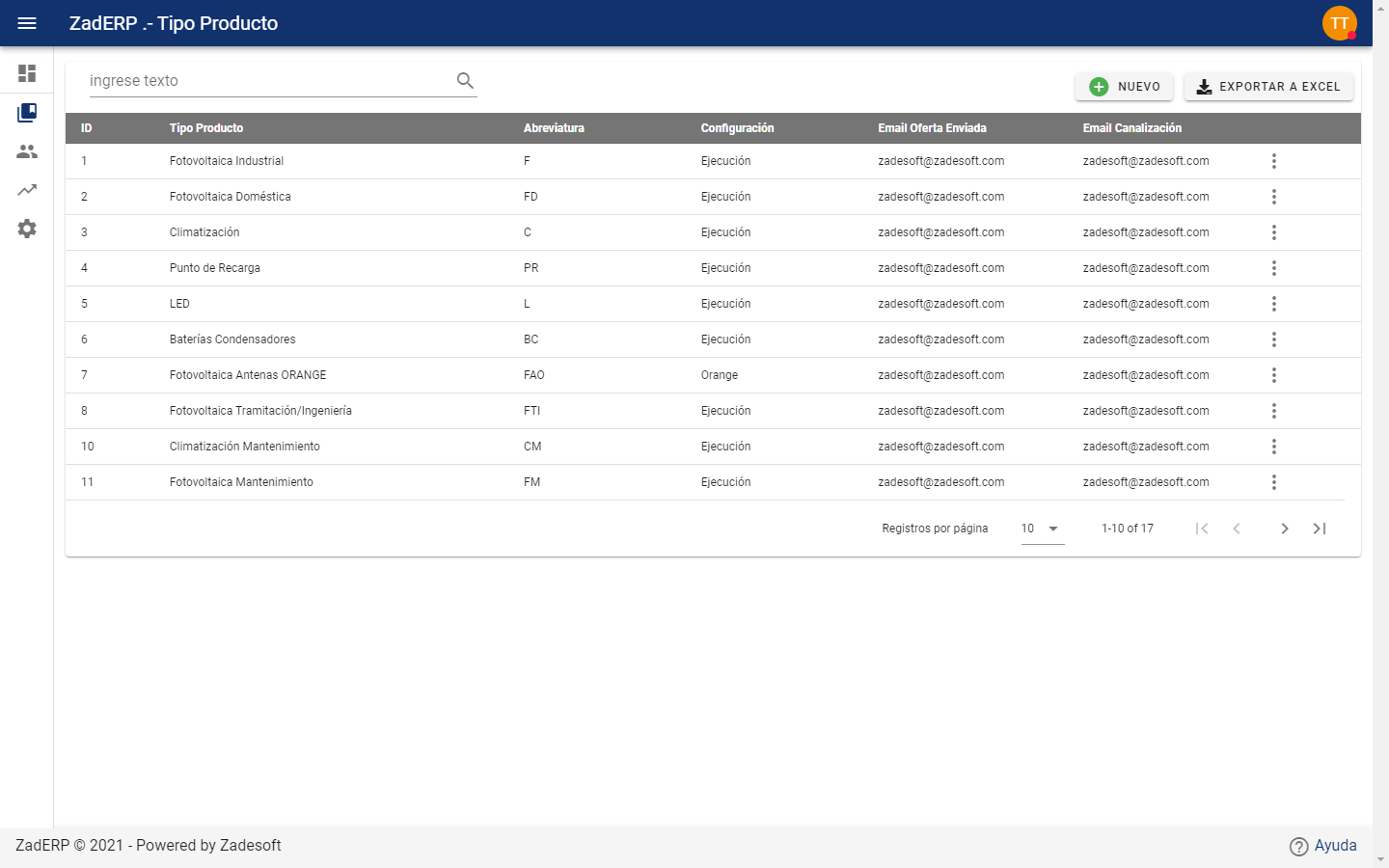The image size is (1389, 868).
Task: Open the records per page dropdown
Action: pyautogui.click(x=1043, y=529)
